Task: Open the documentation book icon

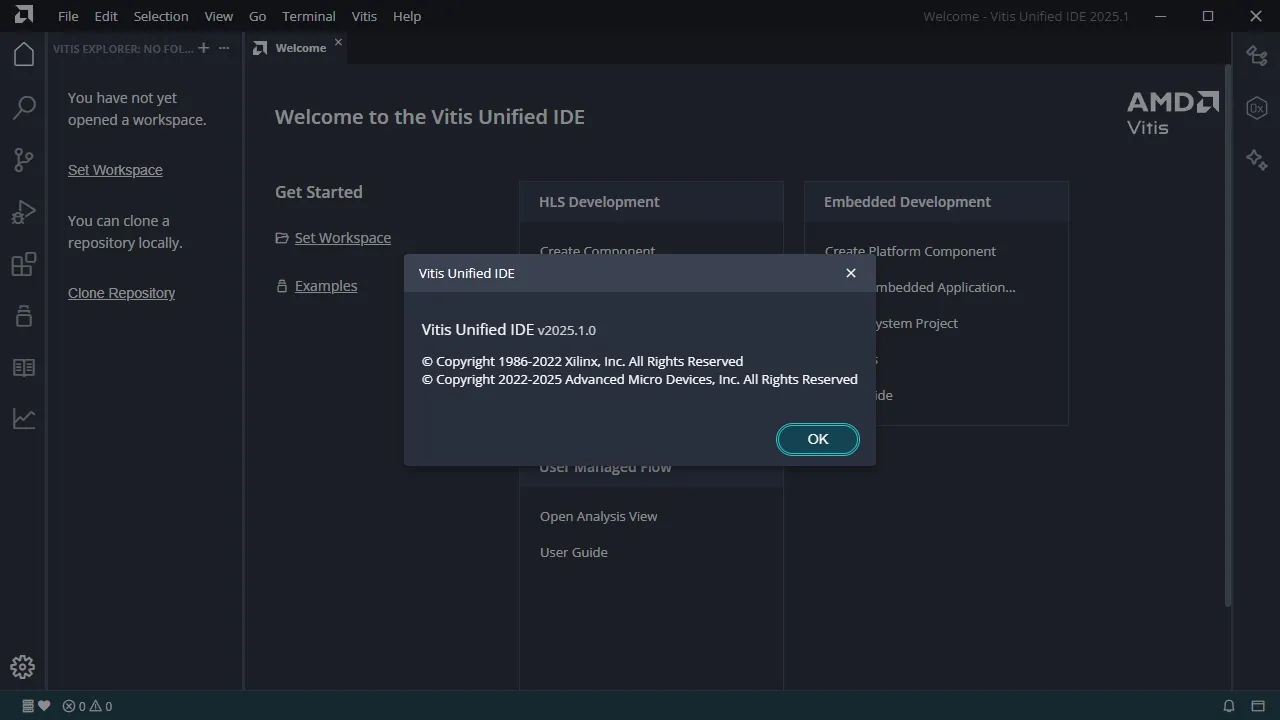Action: (24, 368)
